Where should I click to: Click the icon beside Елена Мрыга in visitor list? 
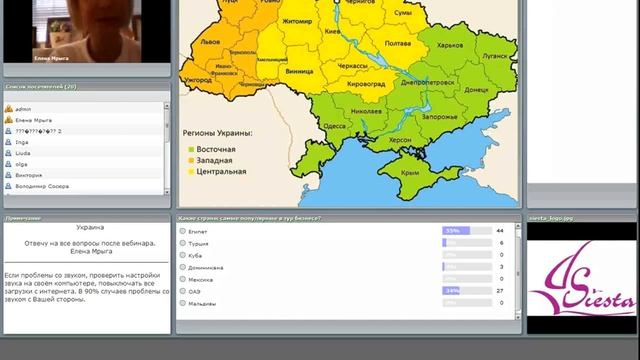(x=9, y=120)
